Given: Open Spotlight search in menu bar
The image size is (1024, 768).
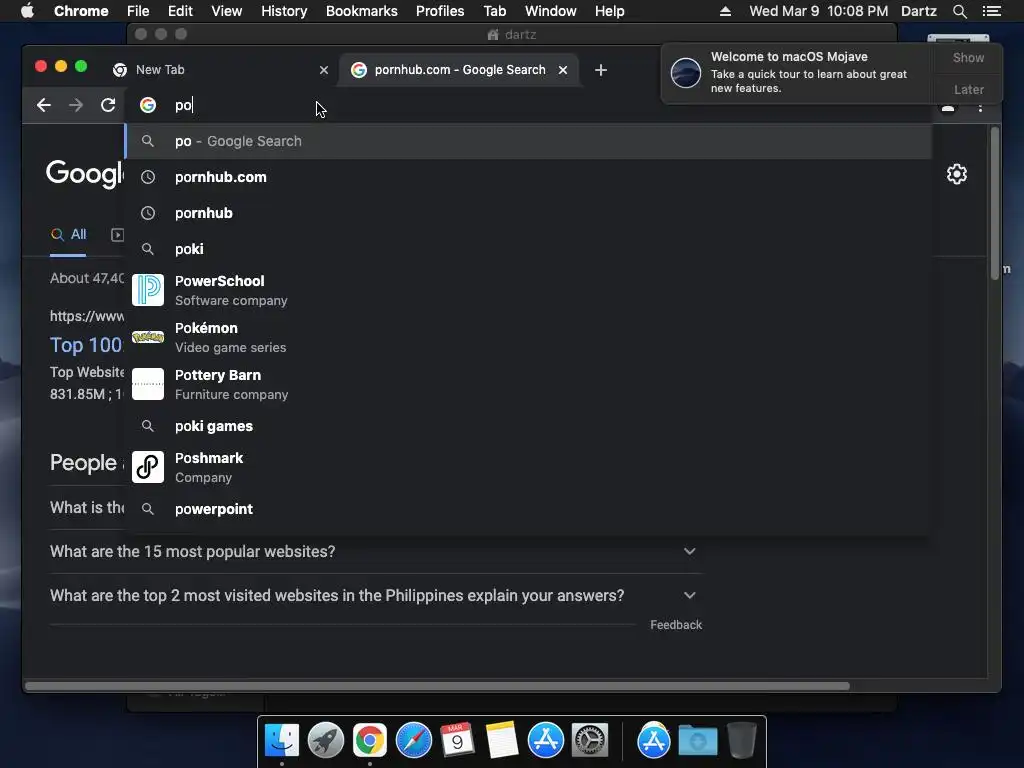Looking at the screenshot, I should coord(959,11).
